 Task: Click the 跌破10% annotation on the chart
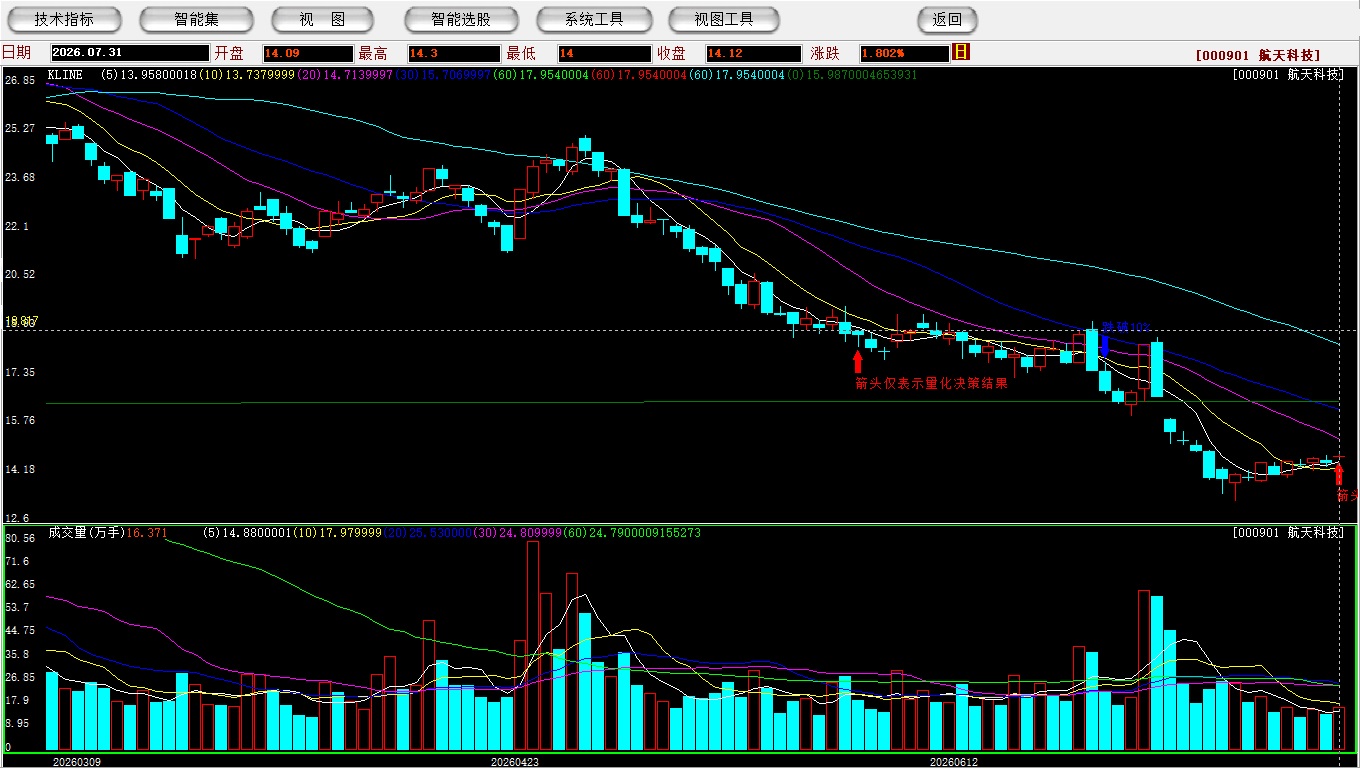[1127, 327]
